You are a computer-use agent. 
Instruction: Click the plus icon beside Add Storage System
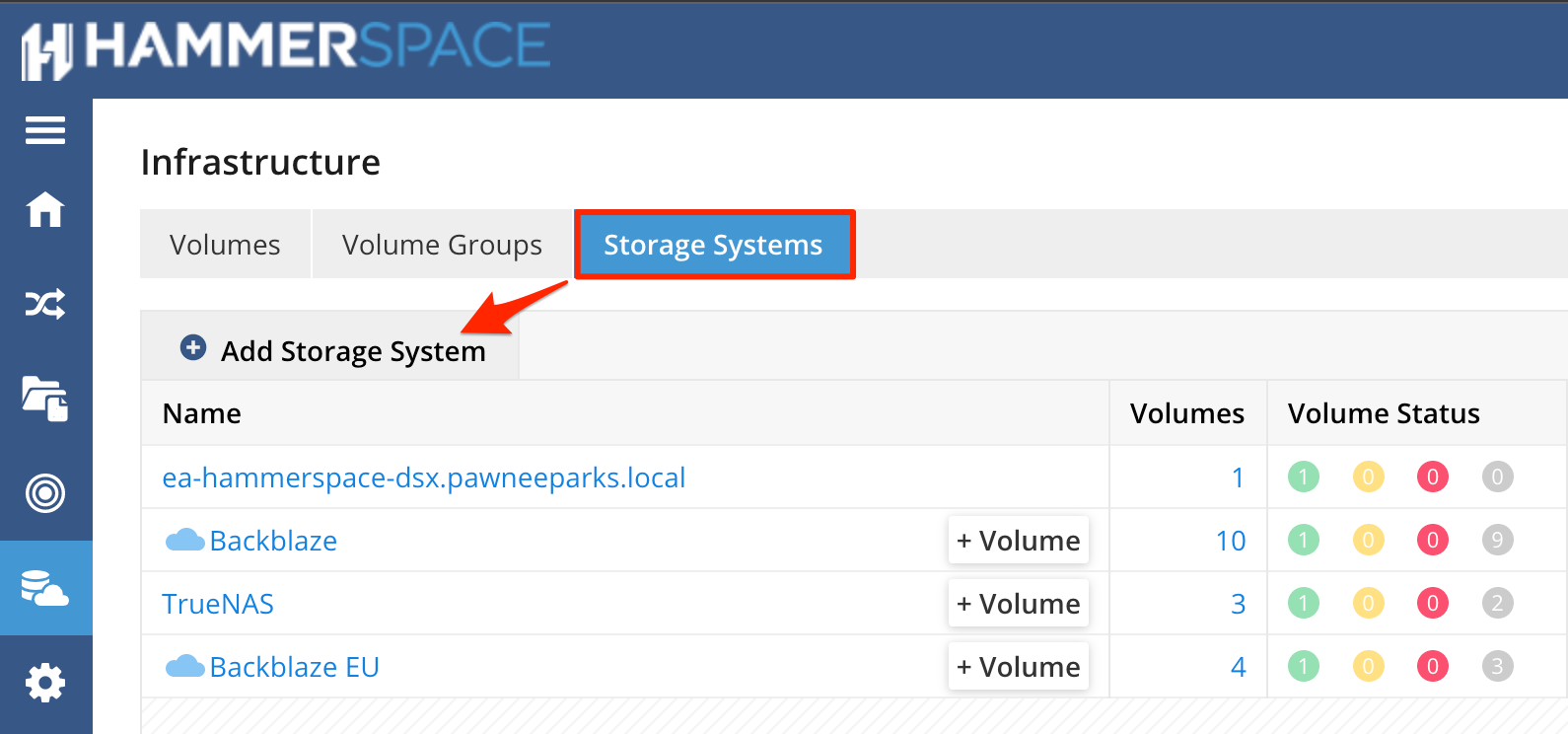click(193, 348)
